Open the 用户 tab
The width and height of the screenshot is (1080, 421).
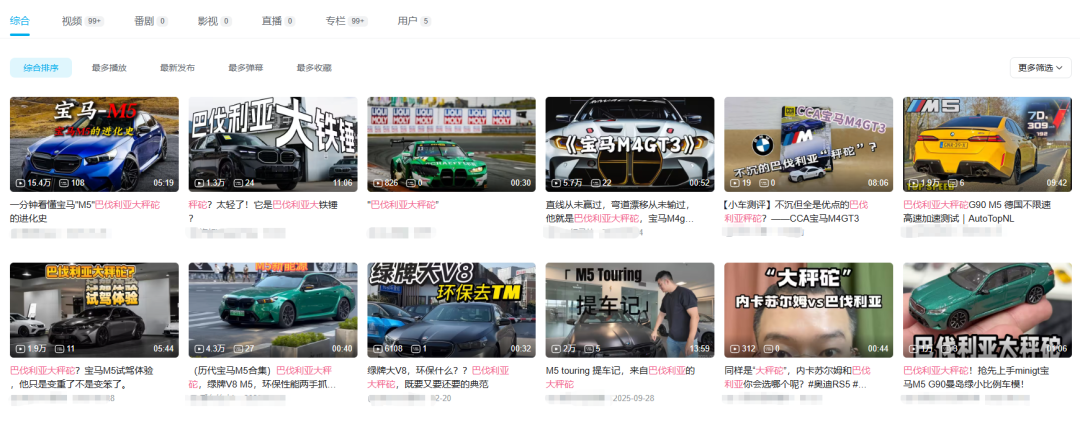point(414,21)
